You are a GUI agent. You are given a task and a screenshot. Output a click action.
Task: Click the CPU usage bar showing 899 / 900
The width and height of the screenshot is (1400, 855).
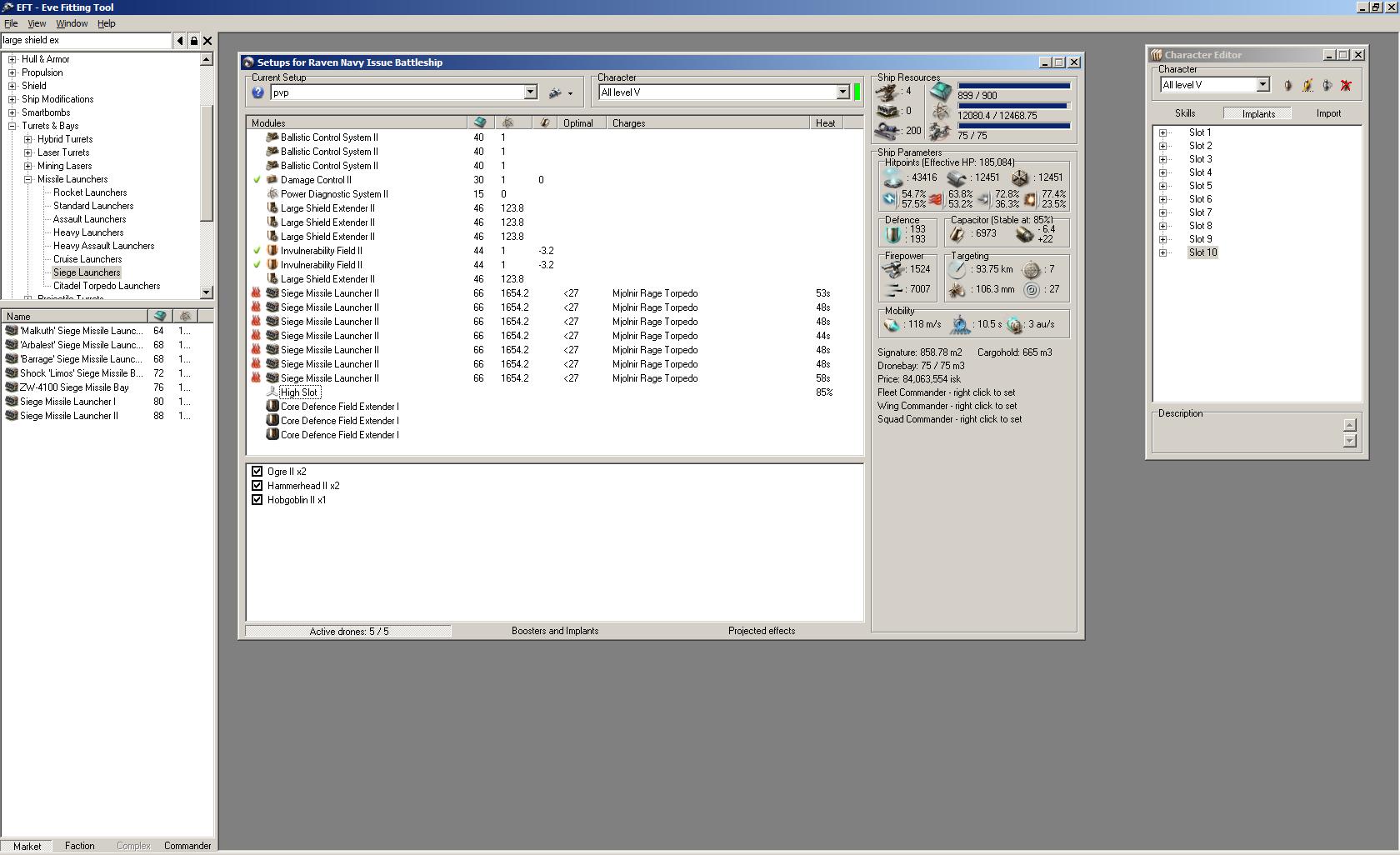pyautogui.click(x=1013, y=86)
